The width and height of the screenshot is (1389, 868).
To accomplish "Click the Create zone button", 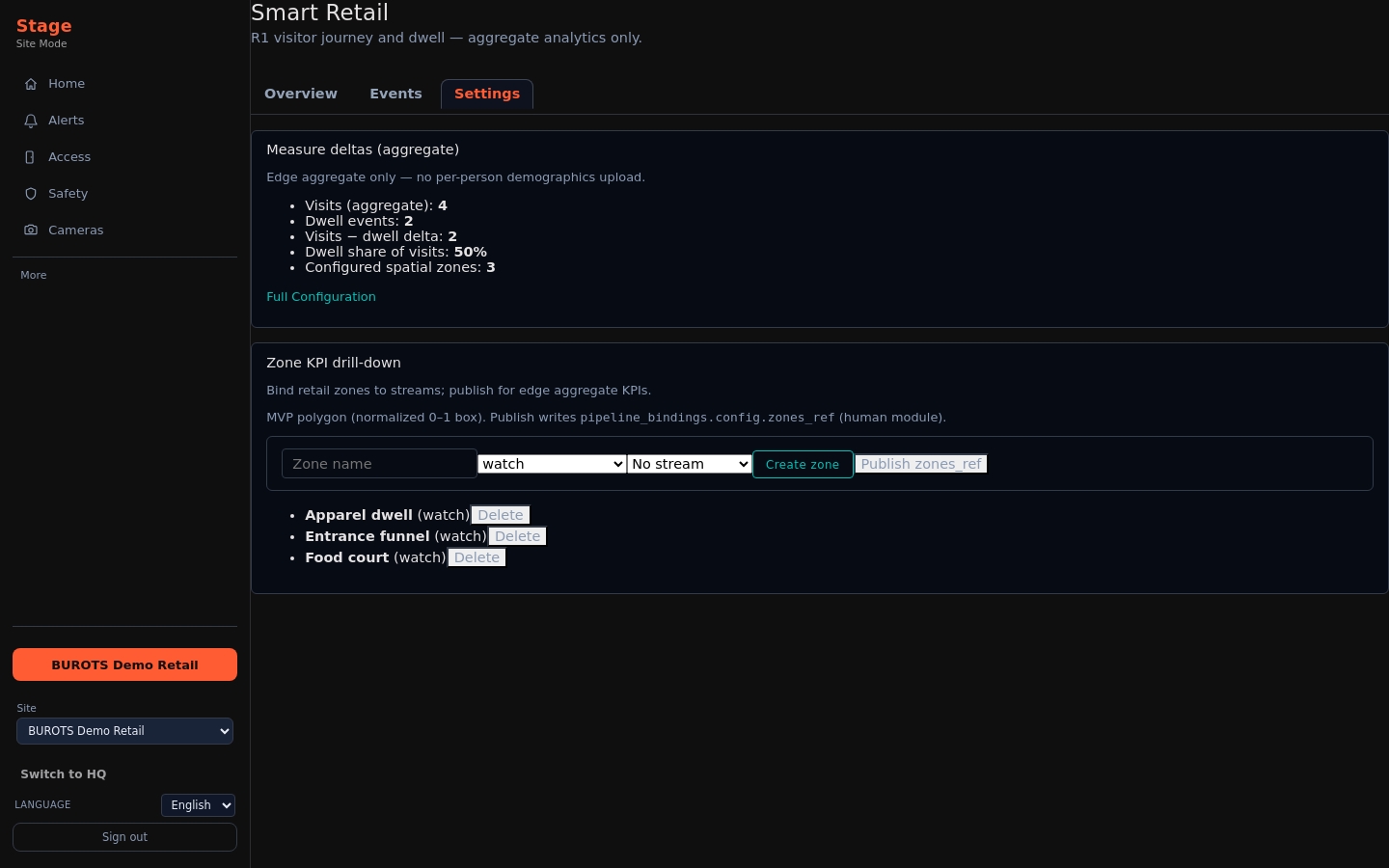I will (803, 464).
